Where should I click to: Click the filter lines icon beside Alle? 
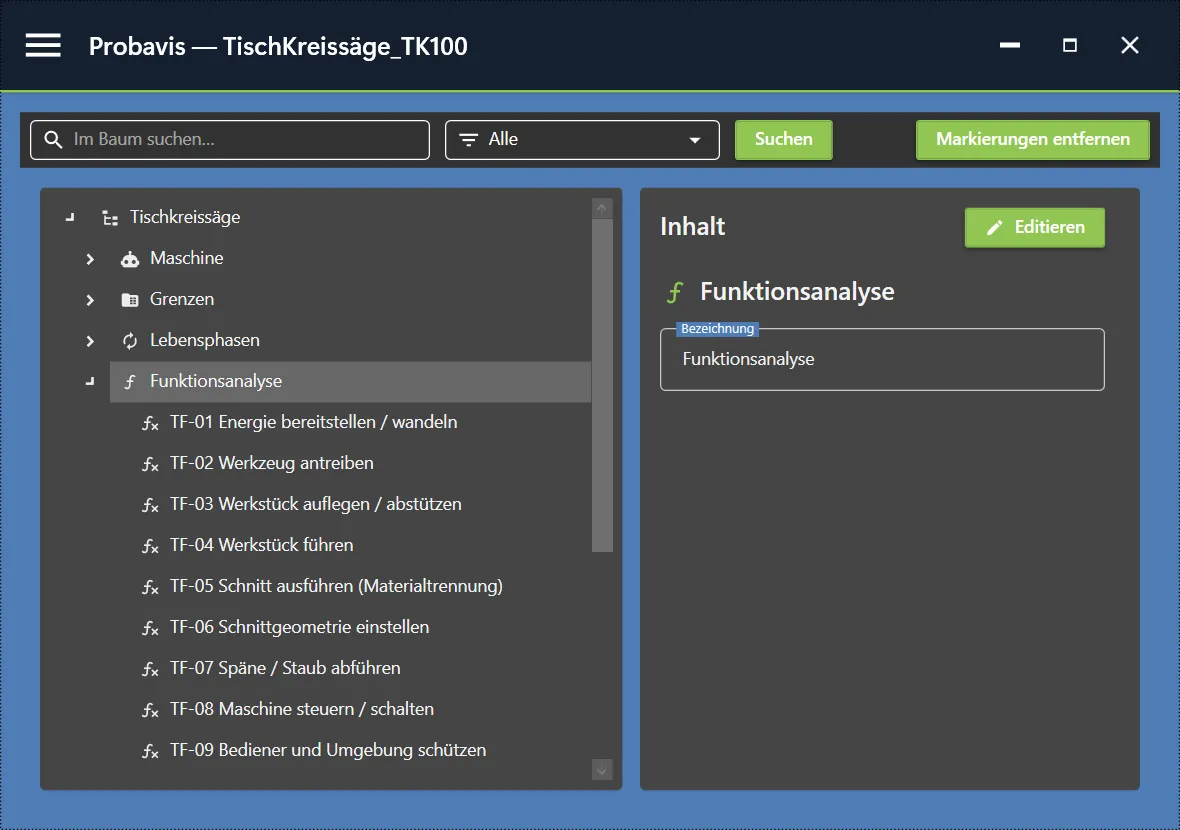469,139
